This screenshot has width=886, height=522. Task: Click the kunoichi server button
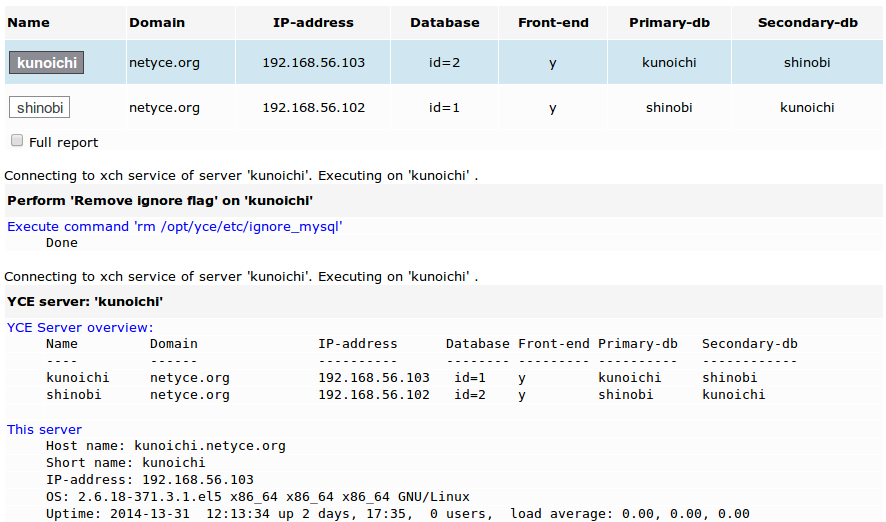tap(46, 63)
